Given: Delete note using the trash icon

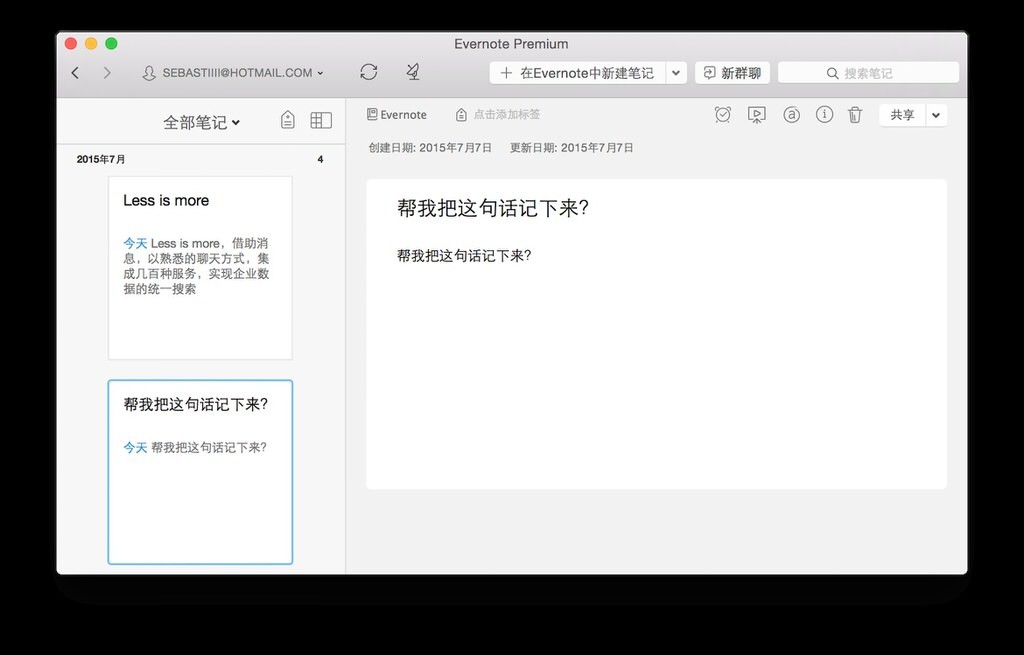Looking at the screenshot, I should 855,114.
